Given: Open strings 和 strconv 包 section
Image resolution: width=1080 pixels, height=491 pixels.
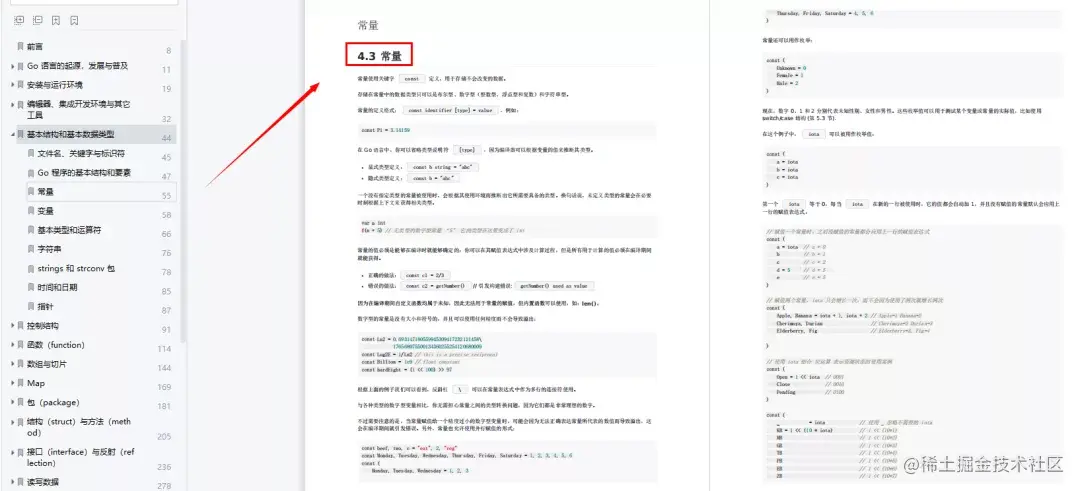Looking at the screenshot, I should (76, 269).
